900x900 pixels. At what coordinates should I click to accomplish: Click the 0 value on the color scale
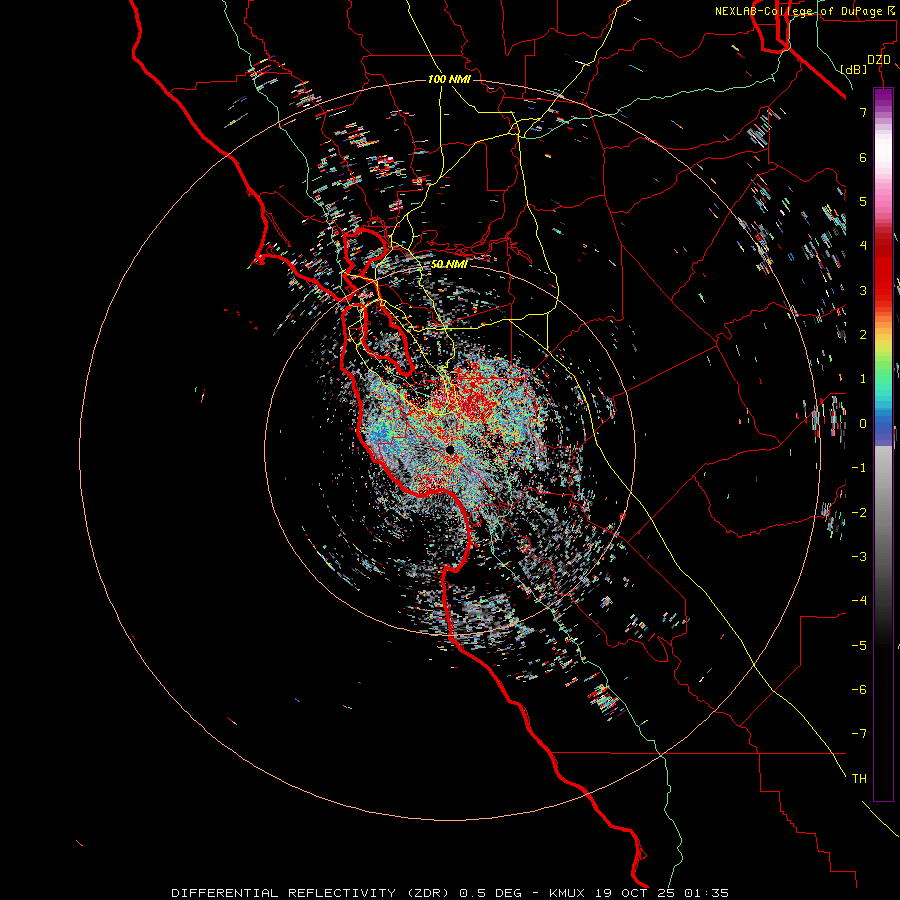pyautogui.click(x=863, y=424)
